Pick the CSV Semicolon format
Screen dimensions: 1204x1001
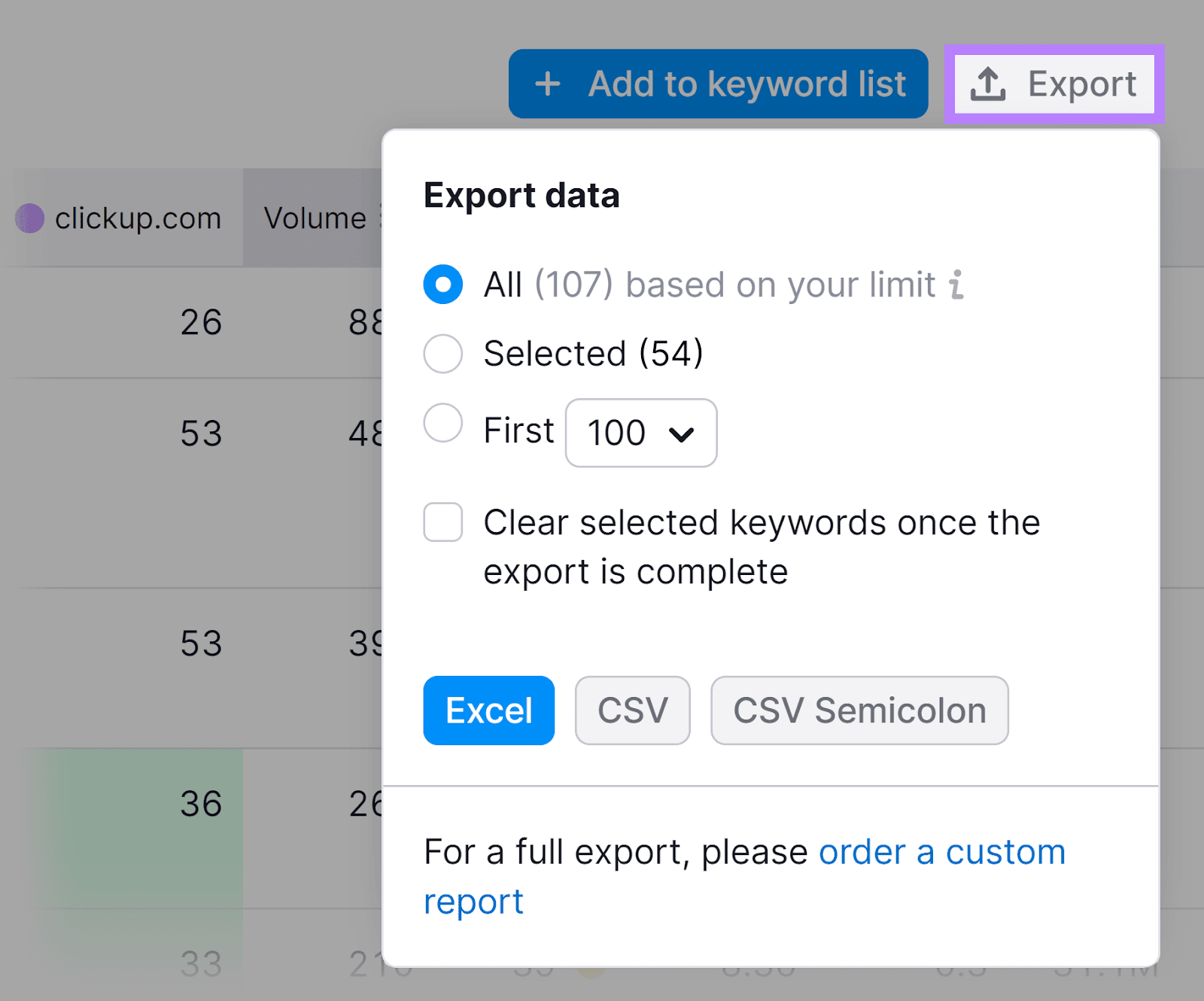pos(859,710)
